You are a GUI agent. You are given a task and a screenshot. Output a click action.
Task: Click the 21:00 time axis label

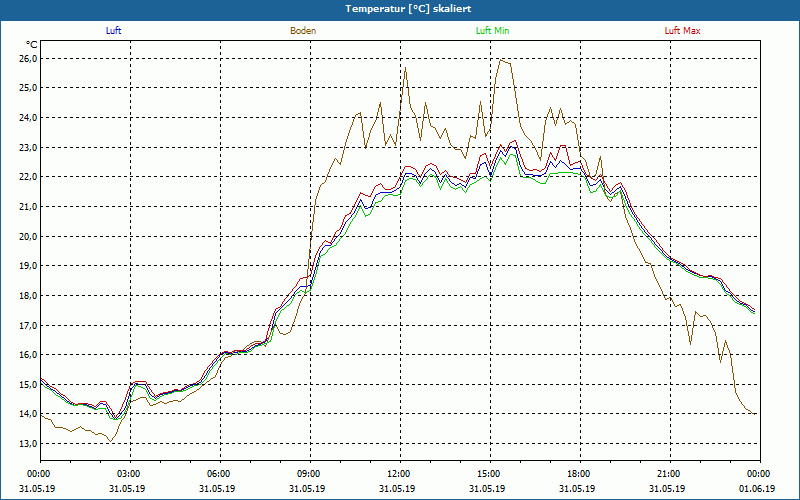click(x=670, y=474)
